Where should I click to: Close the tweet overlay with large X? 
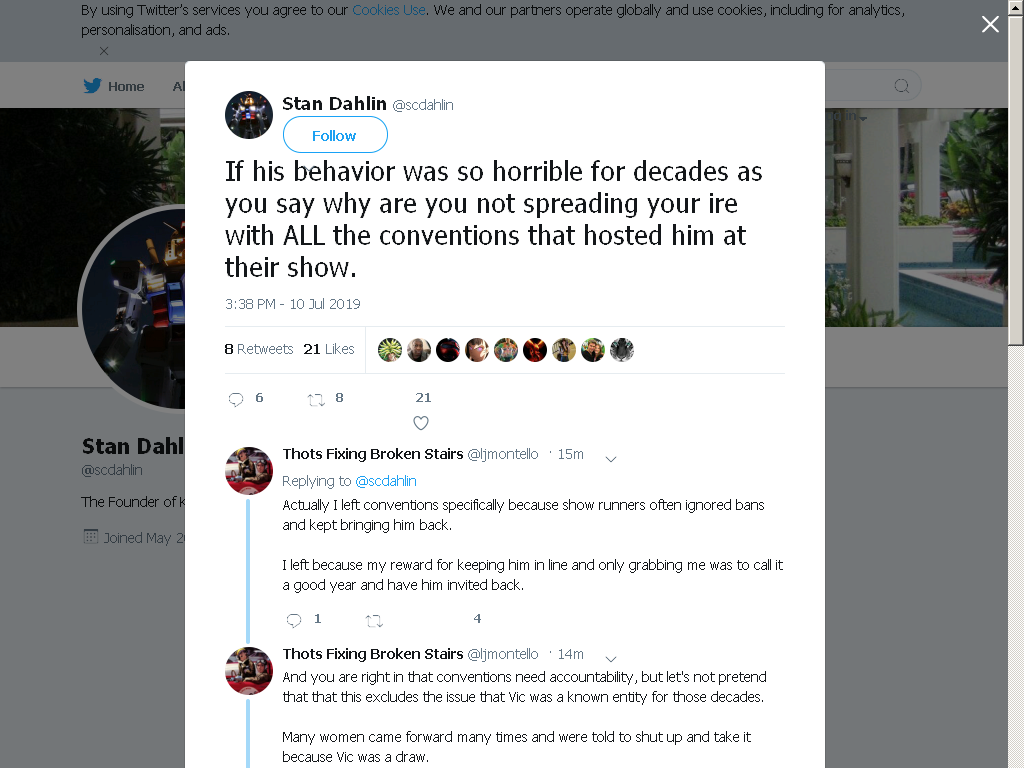coord(990,24)
